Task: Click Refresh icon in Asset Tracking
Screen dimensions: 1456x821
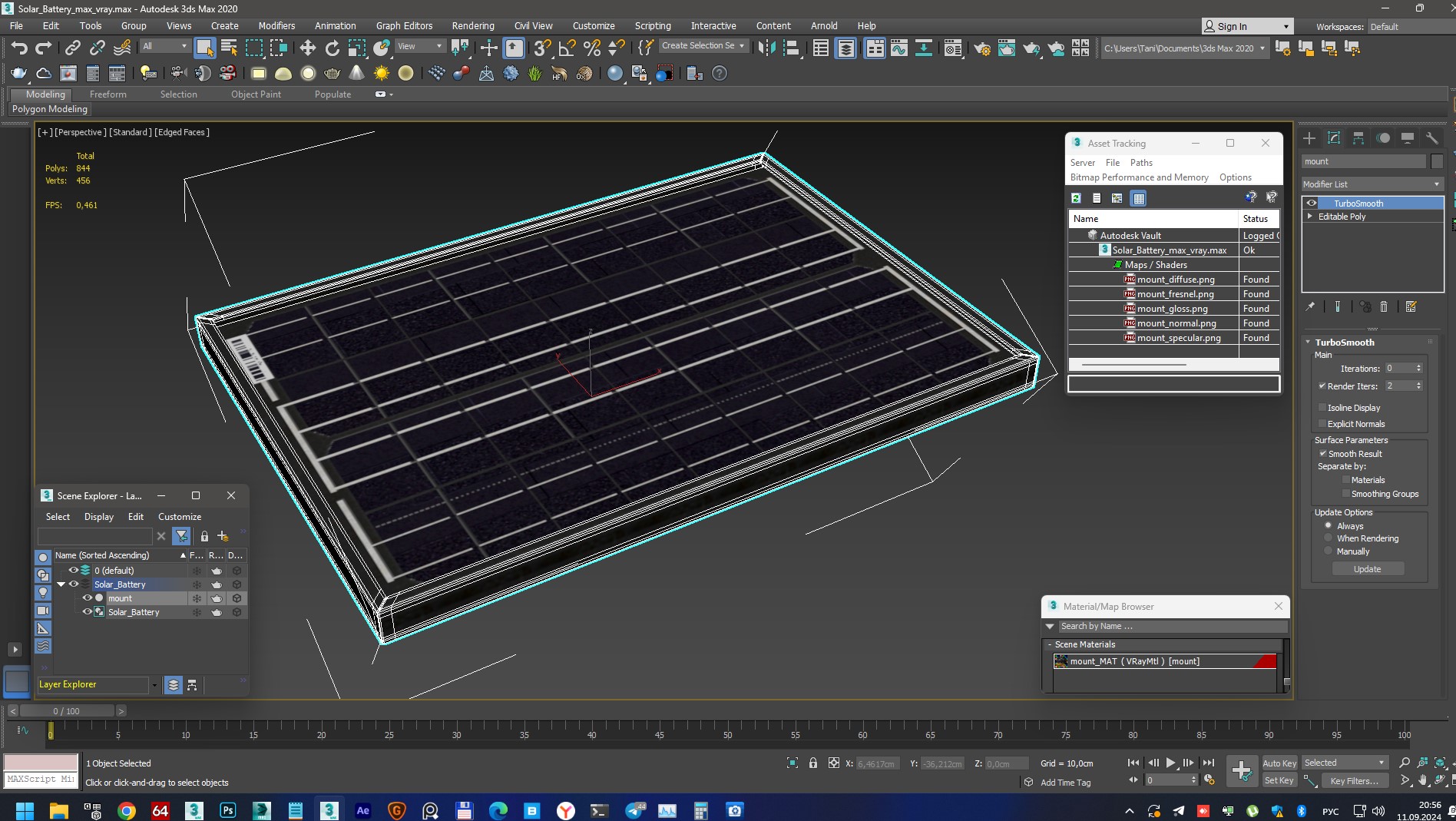Action: (1076, 198)
